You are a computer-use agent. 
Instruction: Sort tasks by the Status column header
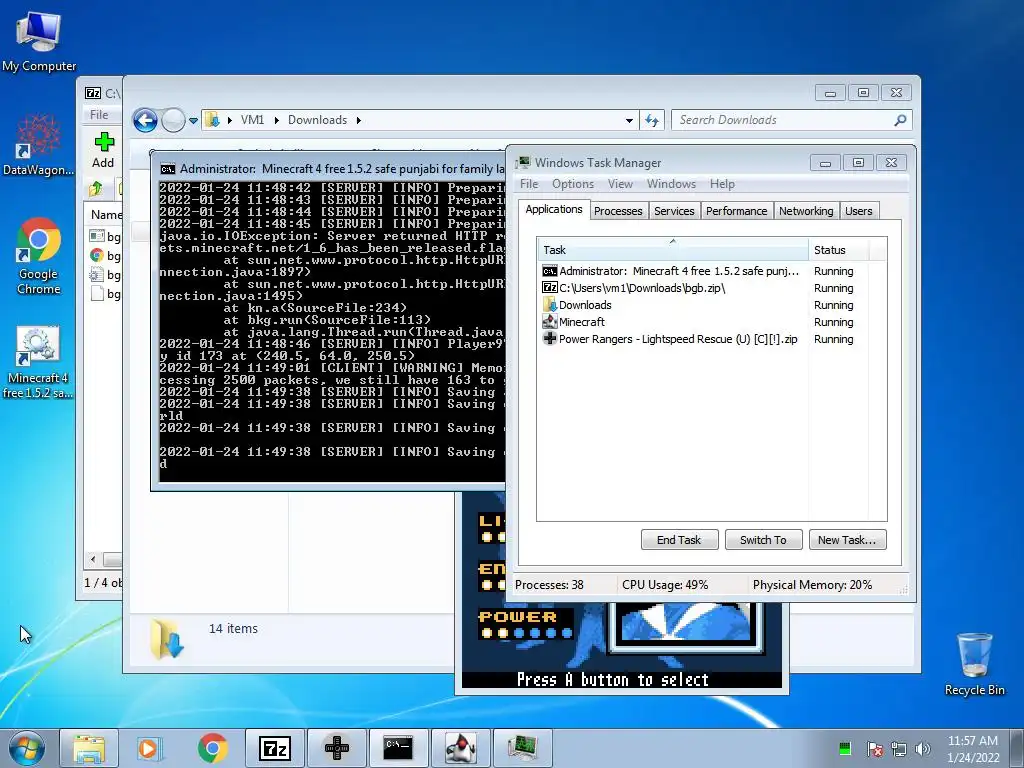tap(838, 249)
